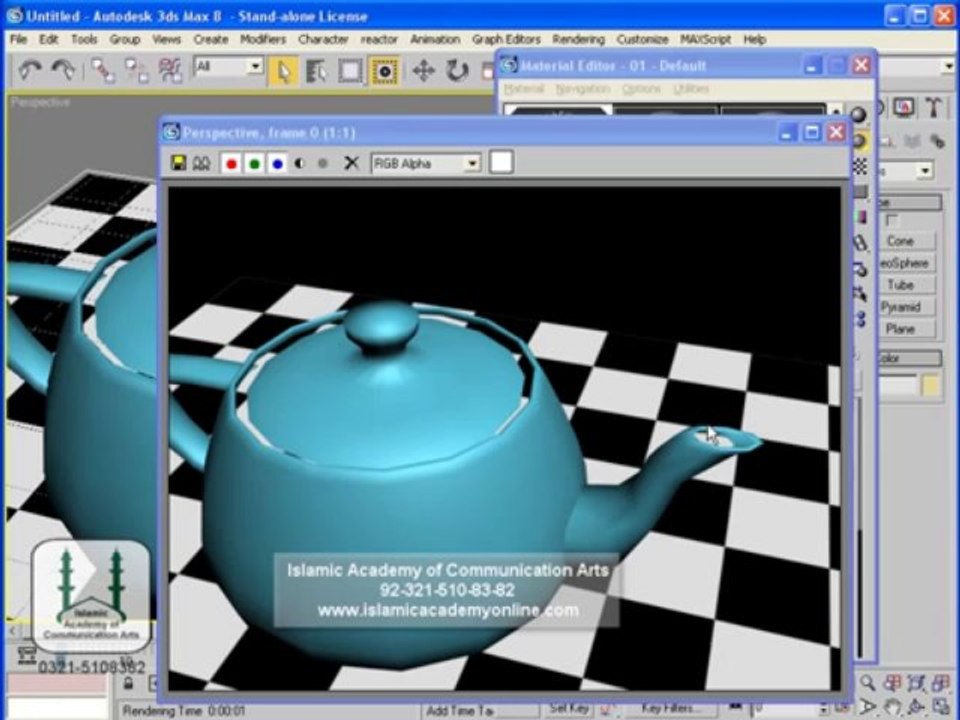Click white color swatch in render window
The width and height of the screenshot is (960, 720).
(x=501, y=162)
